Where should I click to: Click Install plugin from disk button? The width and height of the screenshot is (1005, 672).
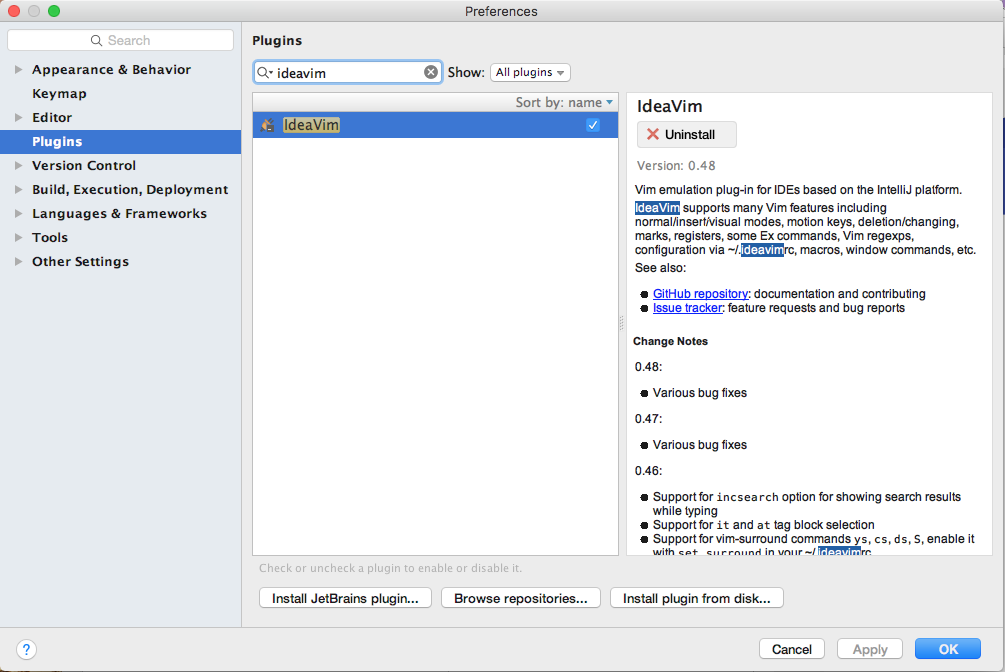tap(697, 598)
